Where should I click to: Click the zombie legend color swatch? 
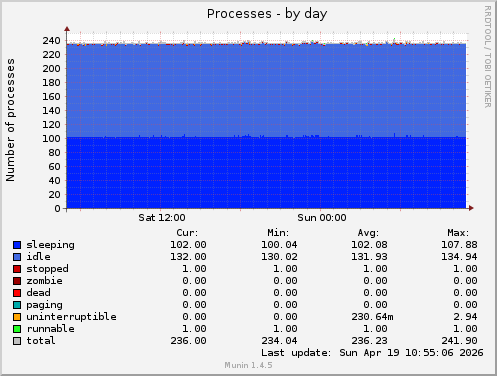coord(17,281)
